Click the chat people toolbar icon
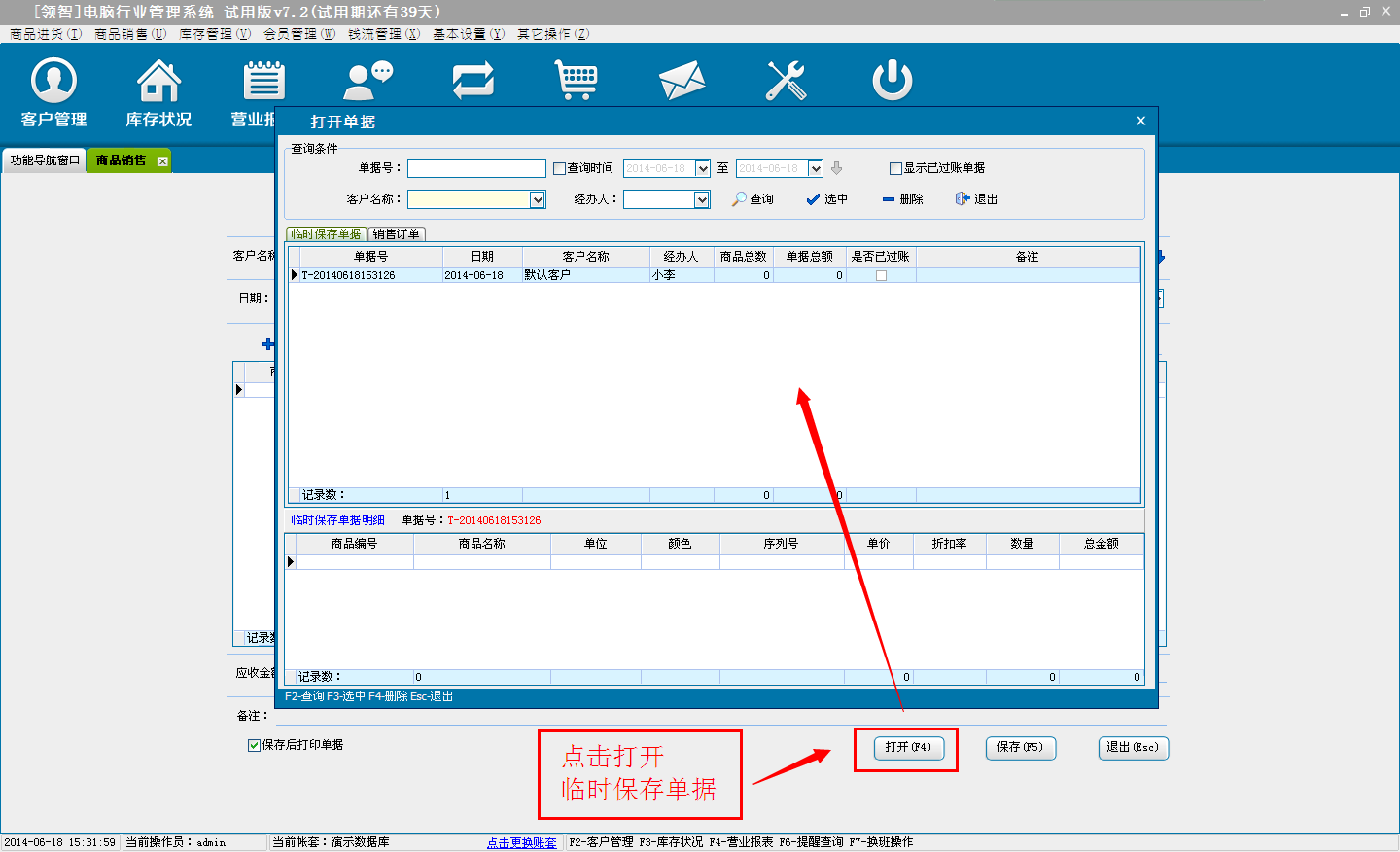Image resolution: width=1400 pixels, height=852 pixels. 368,81
